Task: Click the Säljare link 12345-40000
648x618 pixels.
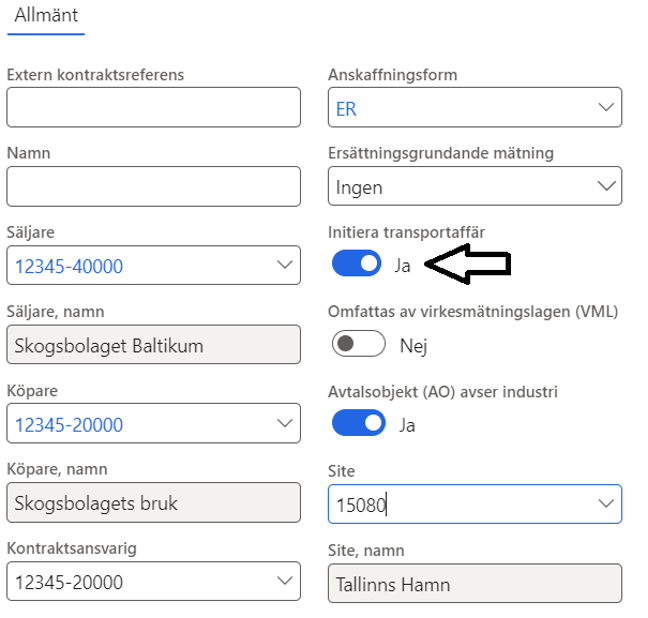Action: point(69,266)
